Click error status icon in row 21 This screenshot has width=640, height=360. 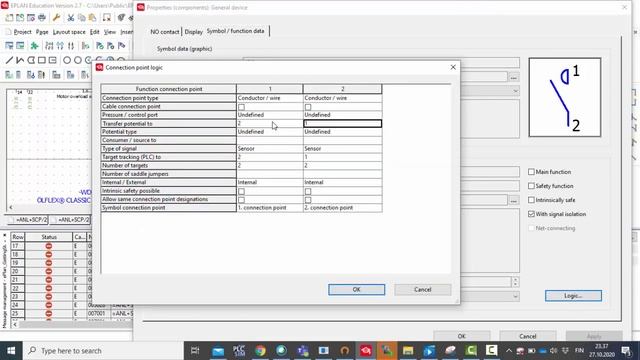click(49, 280)
